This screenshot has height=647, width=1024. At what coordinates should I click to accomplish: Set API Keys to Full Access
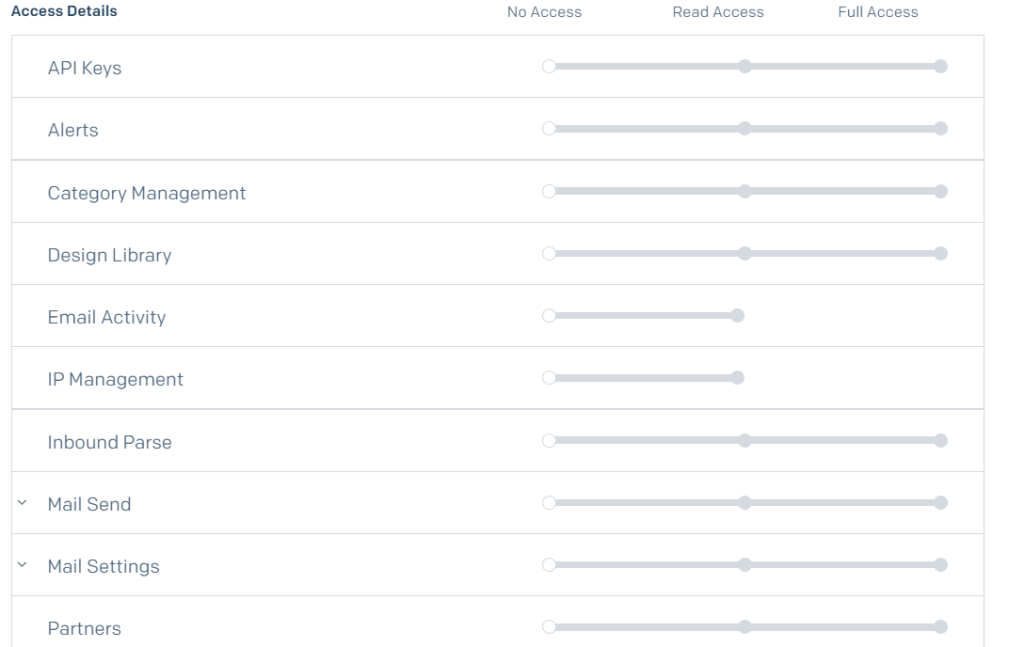(940, 67)
